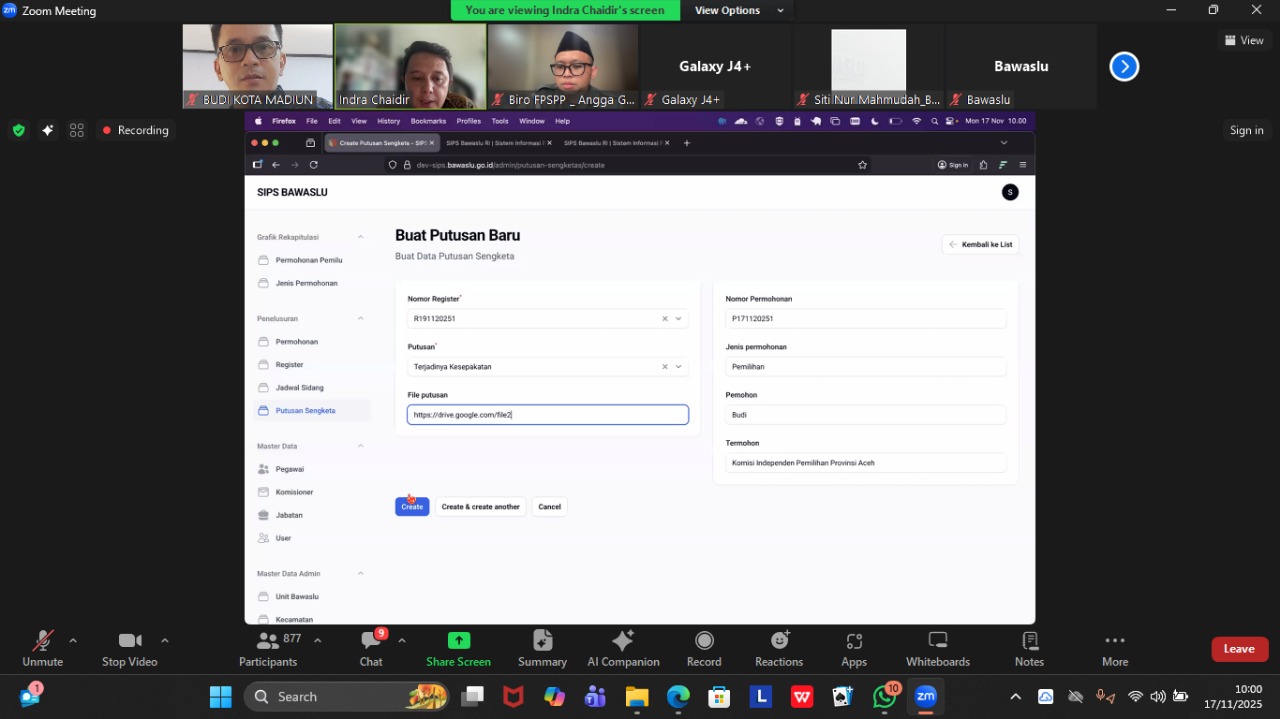Stop Video camera toggle
Viewport: 1280px width, 719px height.
pos(129,641)
